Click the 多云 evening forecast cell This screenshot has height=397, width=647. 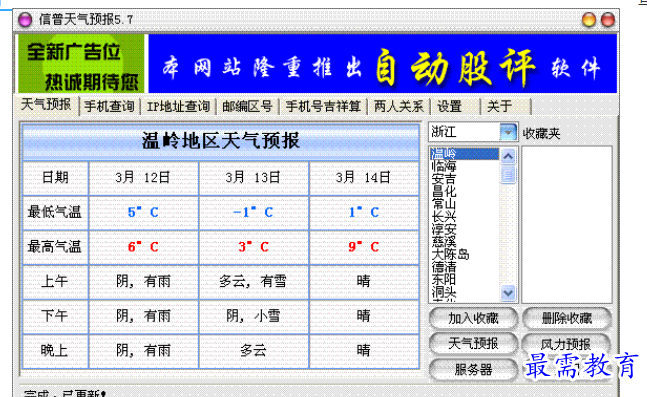coord(253,351)
